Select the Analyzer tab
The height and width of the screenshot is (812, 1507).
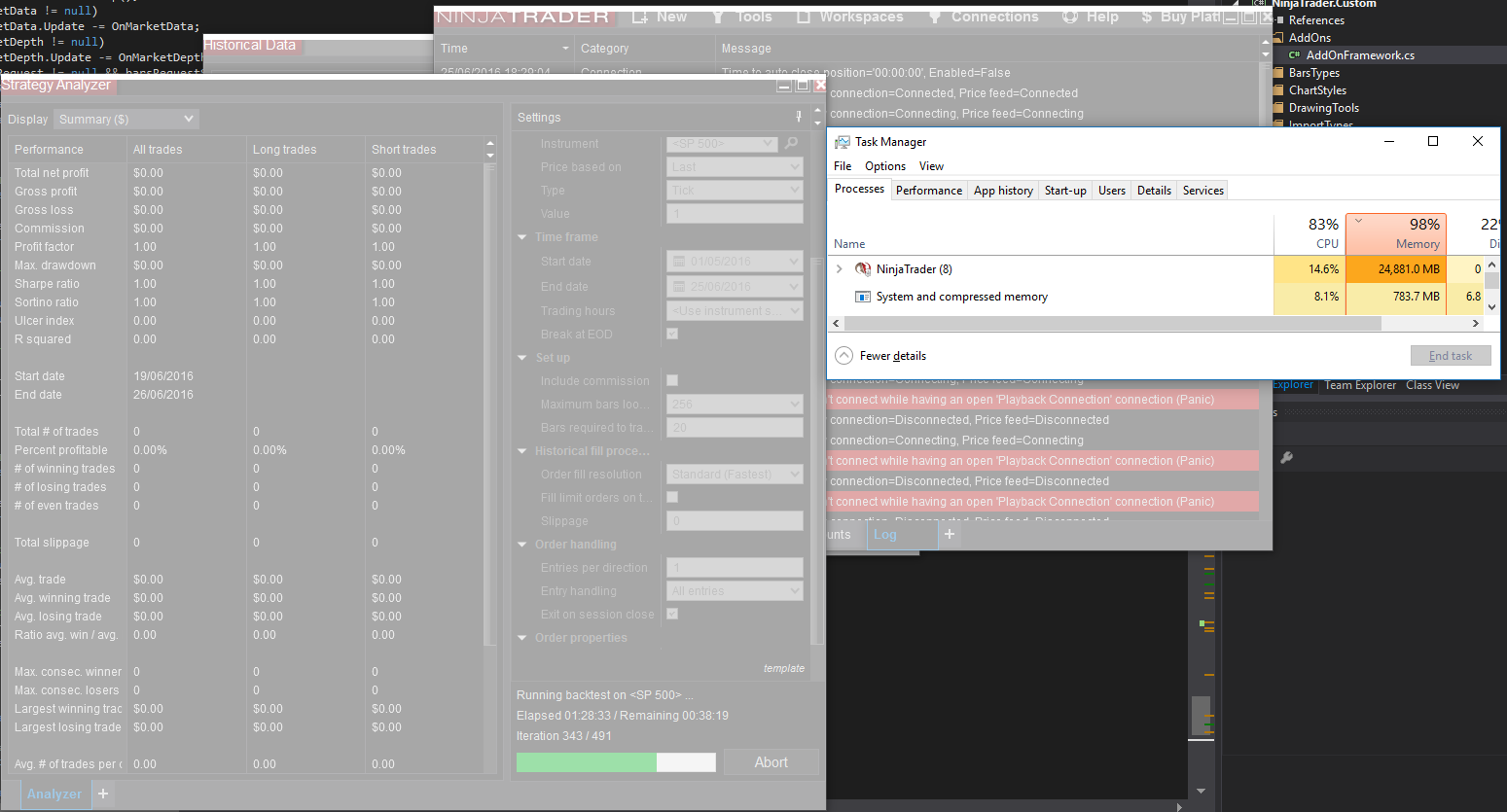pyautogui.click(x=54, y=794)
